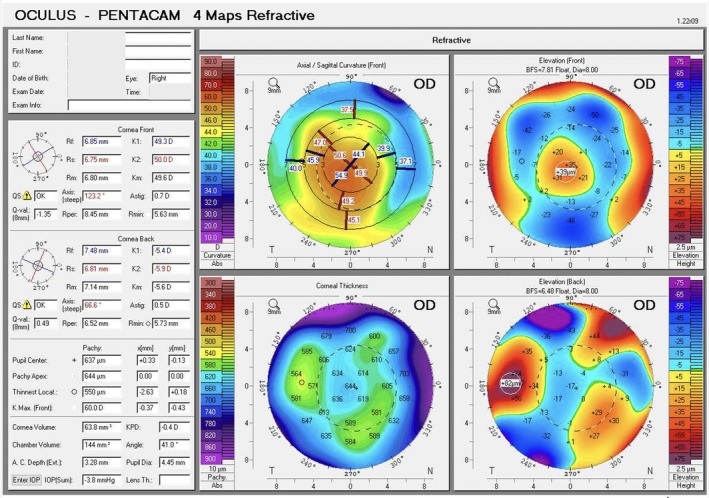Click the +39µm apex marker on front elevation
The image size is (709, 498).
[565, 172]
